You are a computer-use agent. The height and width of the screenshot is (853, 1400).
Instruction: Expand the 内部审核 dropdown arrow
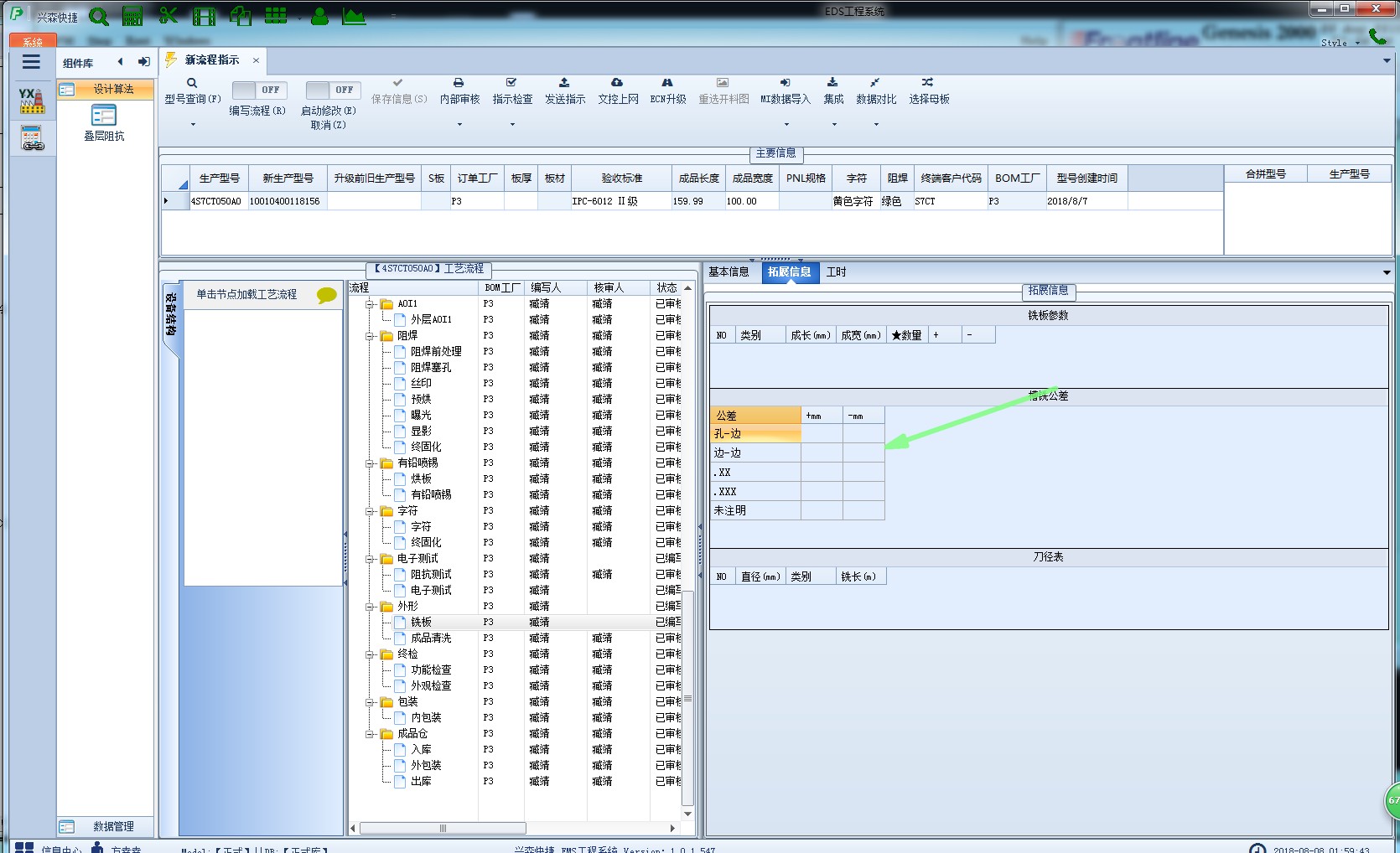coord(459,125)
